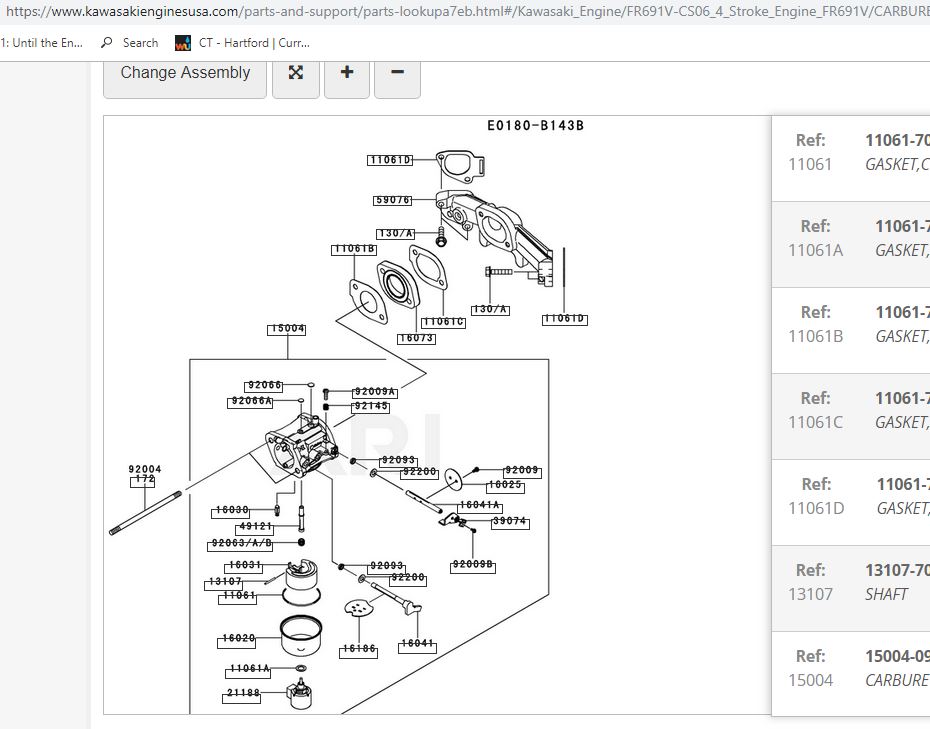930x729 pixels.
Task: Select part list row Ref 15004 carburetor
Action: pos(851,674)
